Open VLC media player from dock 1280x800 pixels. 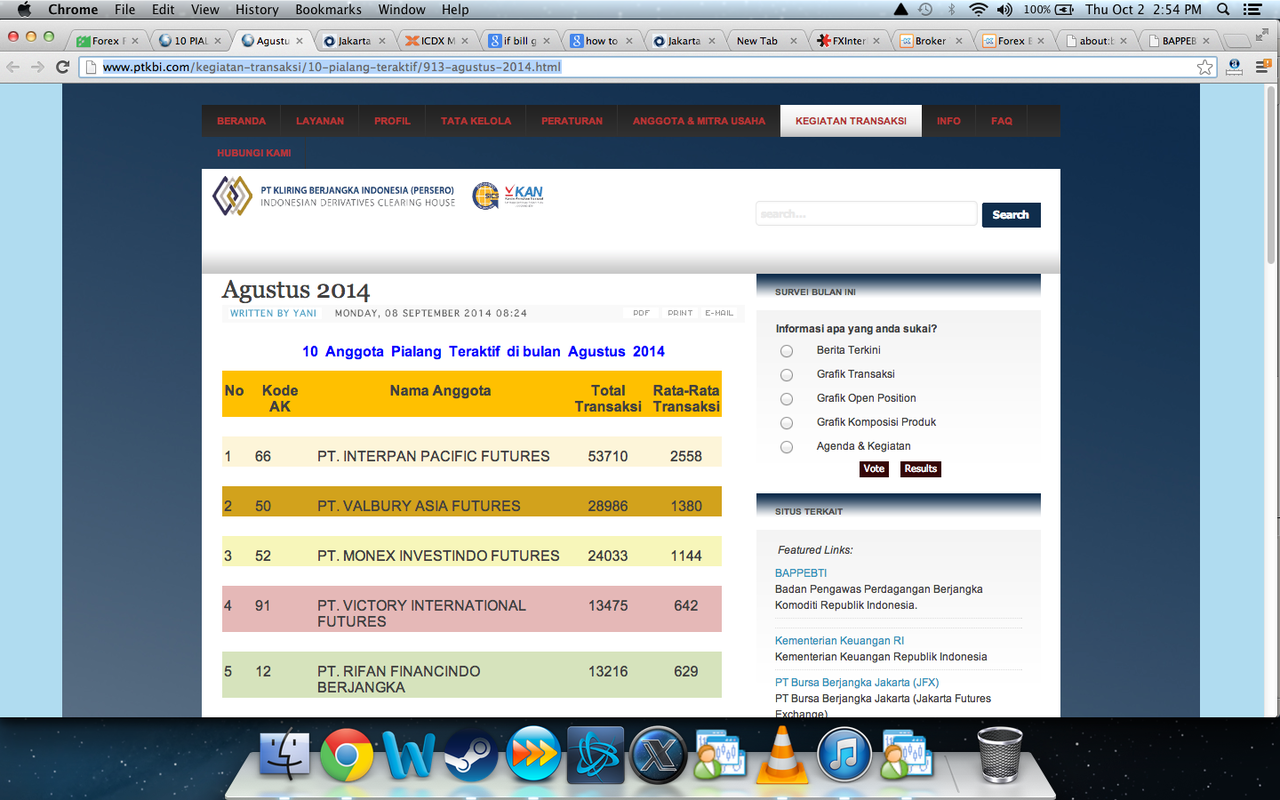coord(782,754)
